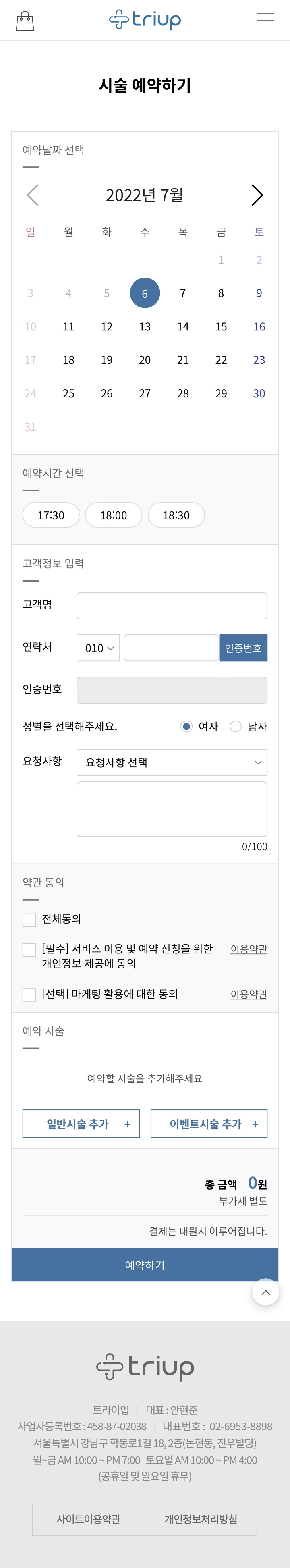Click the triup logo in header
This screenshot has height=1568, width=290.
(145, 20)
